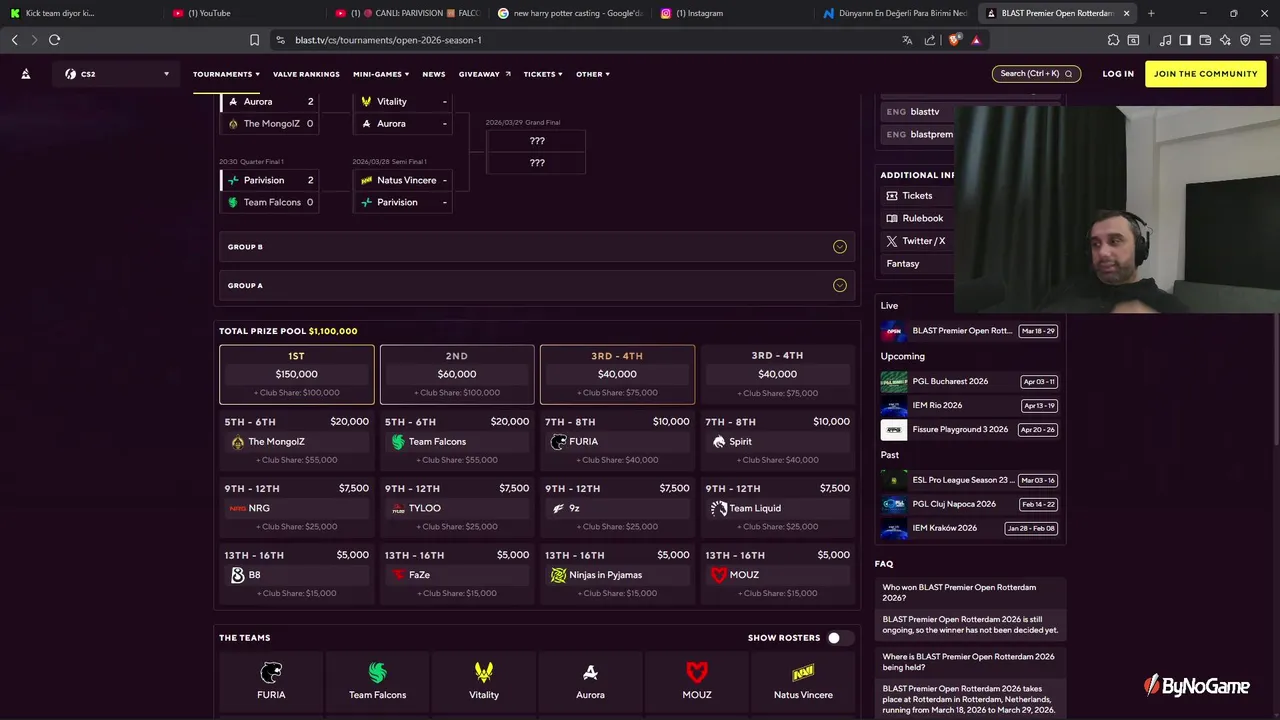Image resolution: width=1280 pixels, height=720 pixels.
Task: Open the Other dropdown menu
Action: (593, 74)
